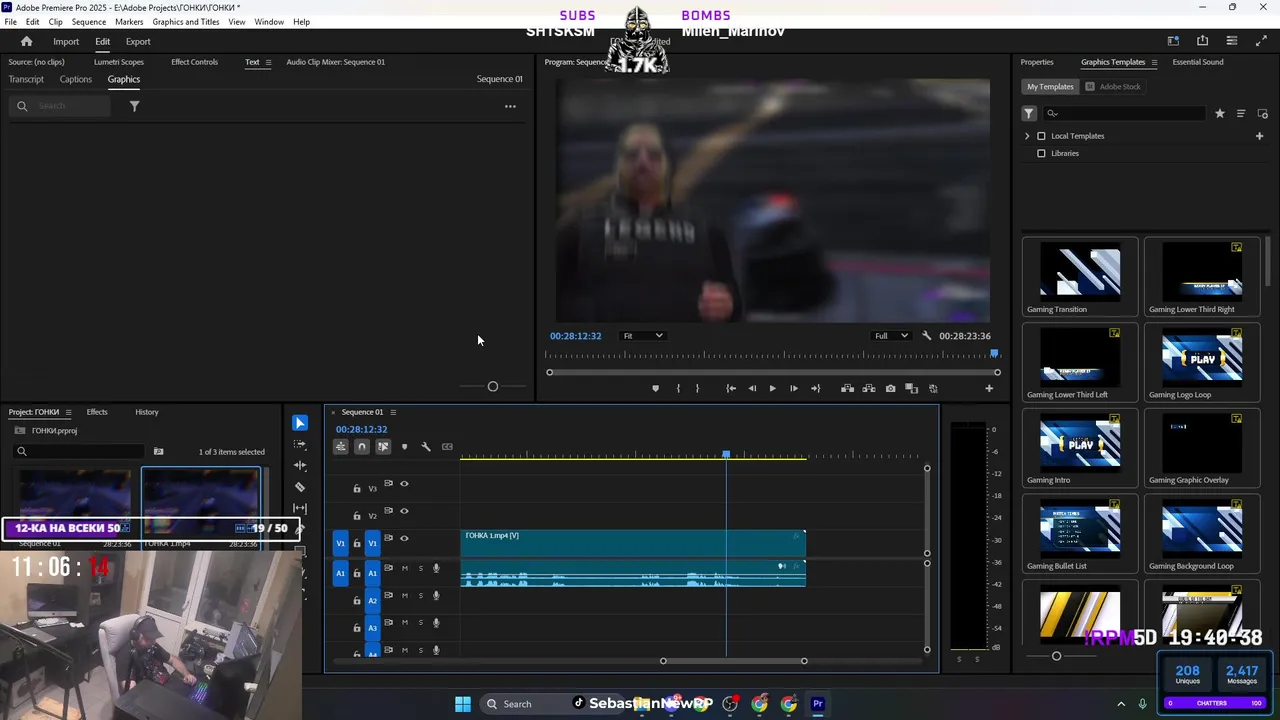Screen dimensions: 1280x720
Task: Open Text panel three-dot options menu
Action: pyautogui.click(x=510, y=106)
